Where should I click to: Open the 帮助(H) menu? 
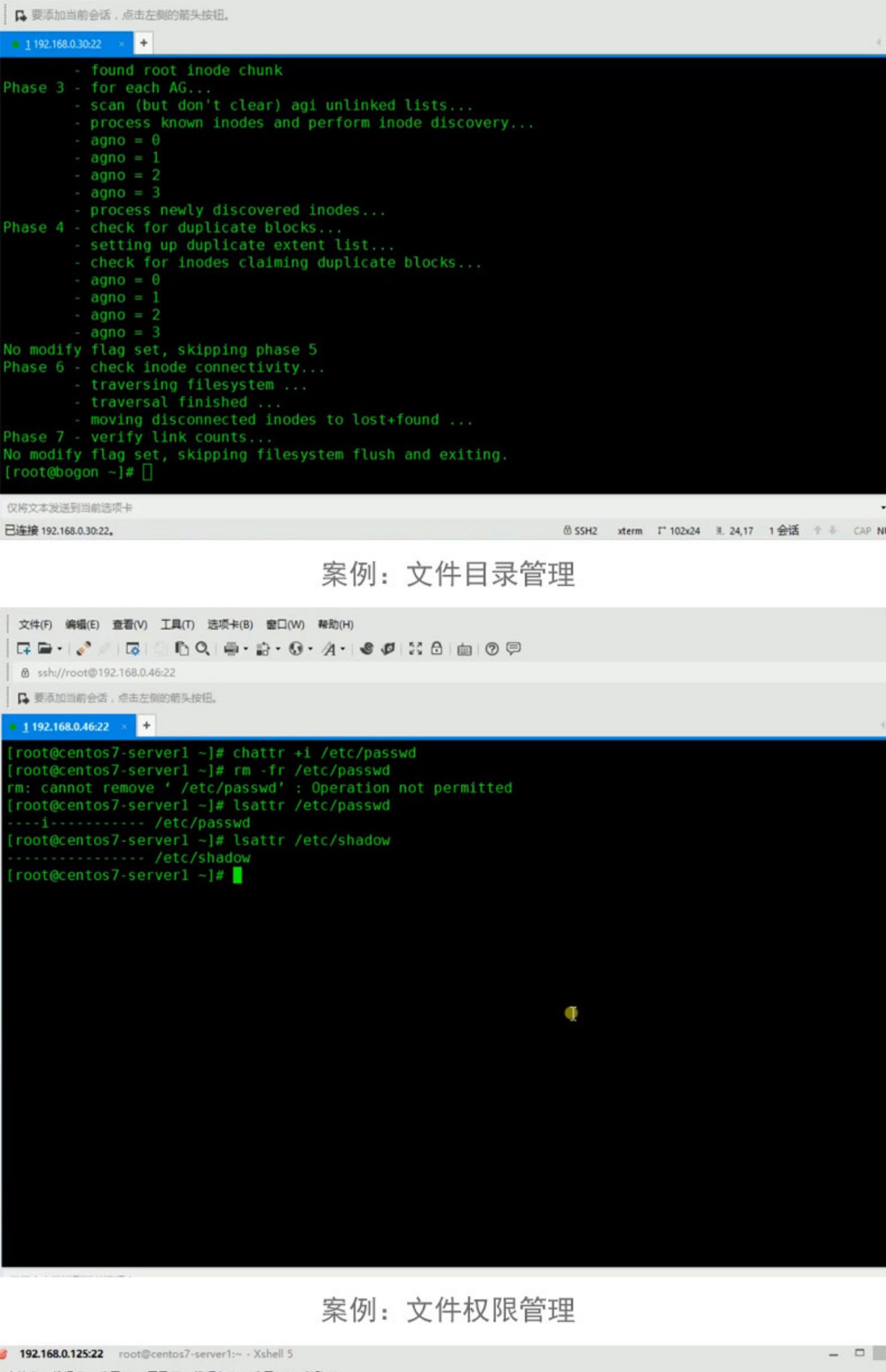335,625
